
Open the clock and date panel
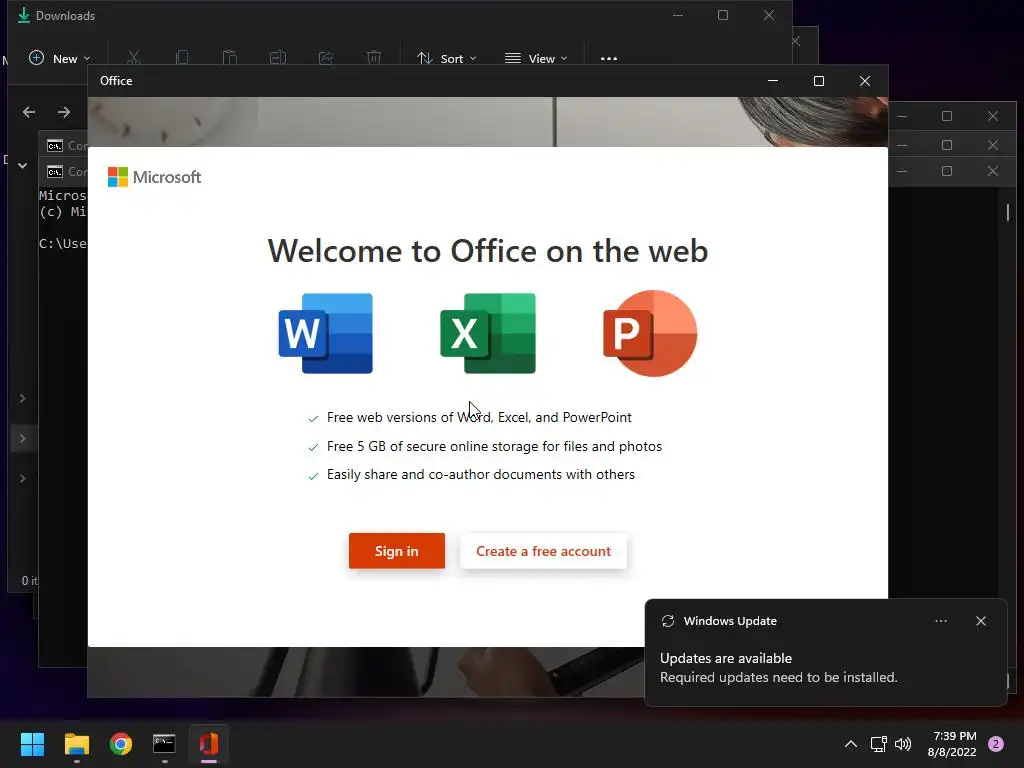click(x=952, y=744)
